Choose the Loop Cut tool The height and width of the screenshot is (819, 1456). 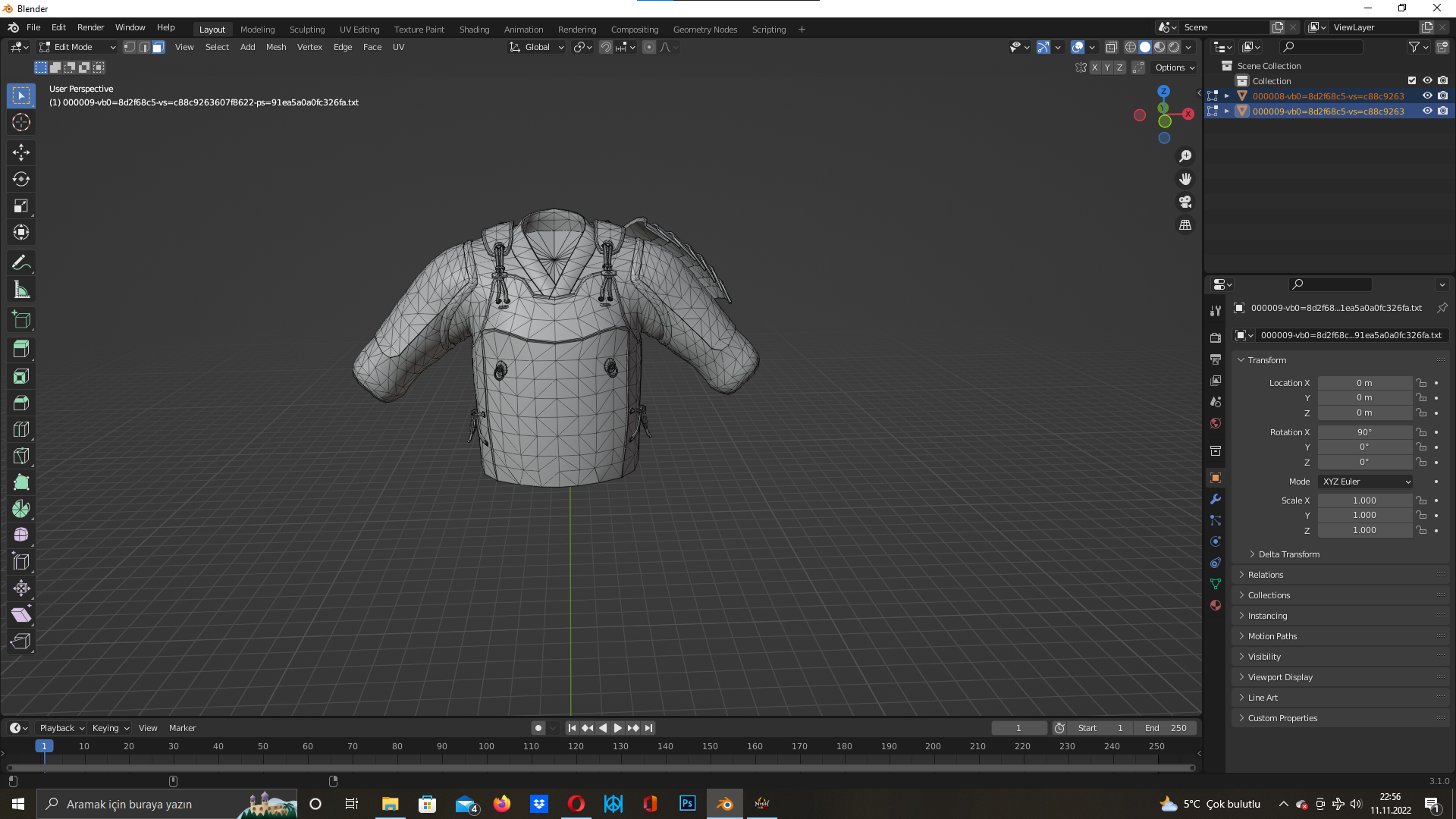[x=21, y=429]
